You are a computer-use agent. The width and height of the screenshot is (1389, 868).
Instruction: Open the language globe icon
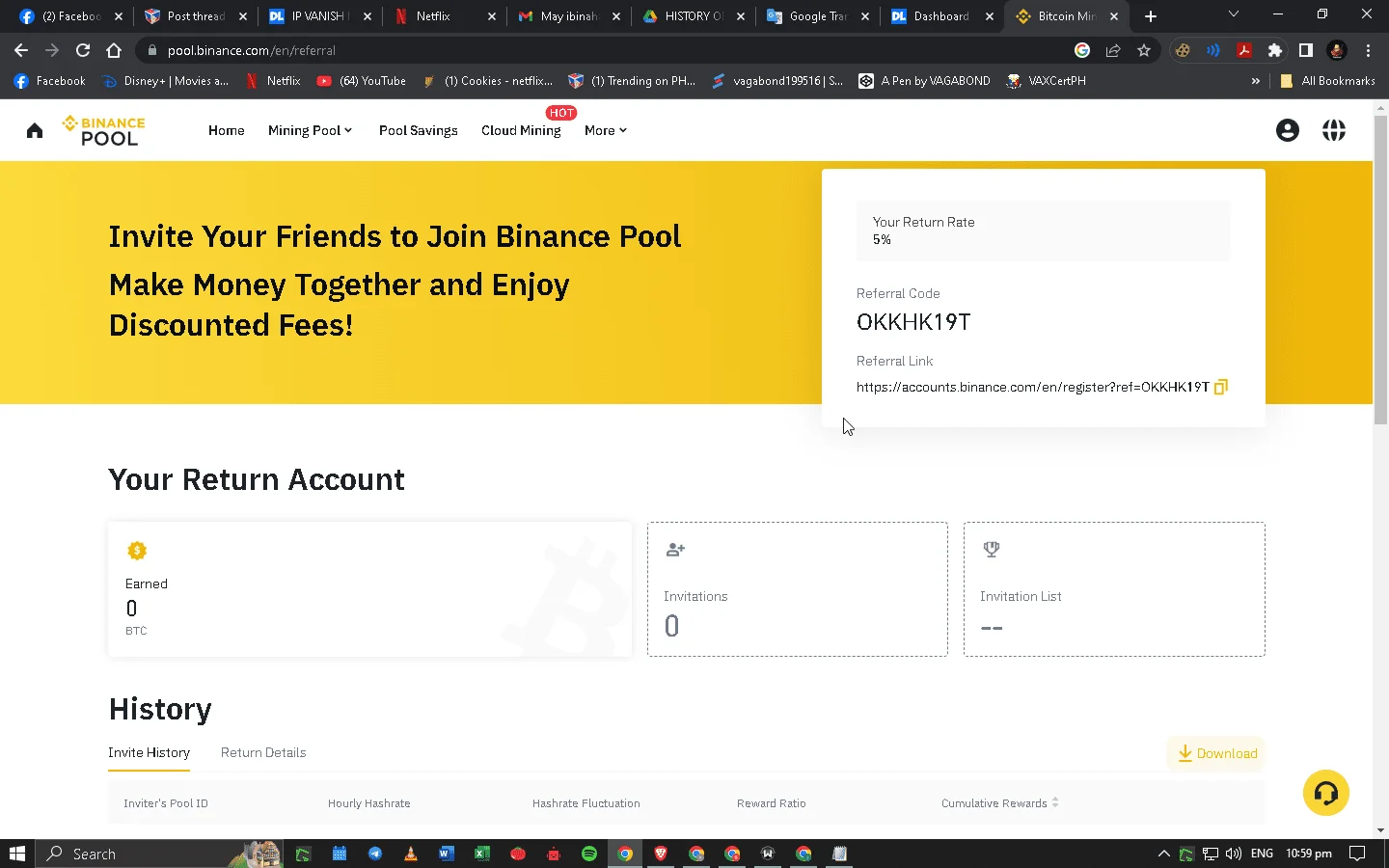tap(1334, 130)
